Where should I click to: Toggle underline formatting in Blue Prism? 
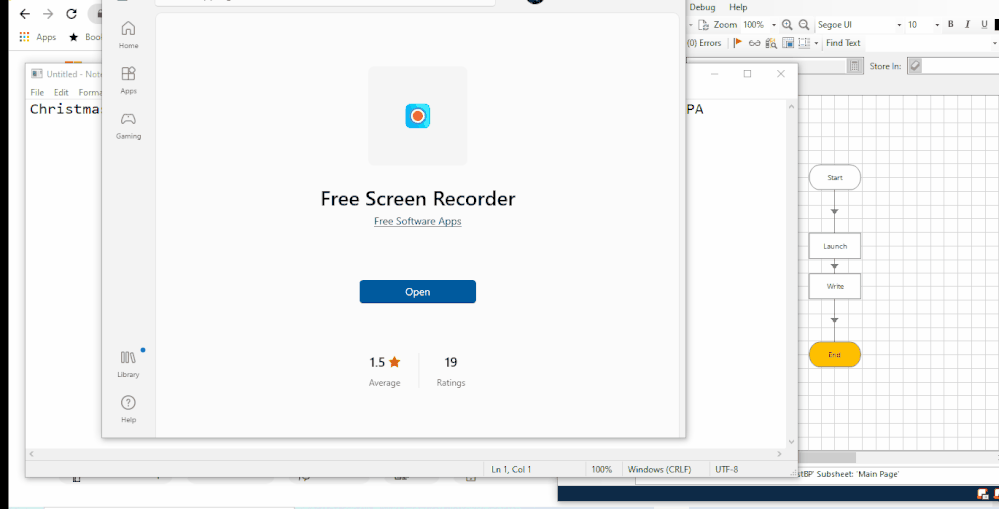click(x=984, y=25)
